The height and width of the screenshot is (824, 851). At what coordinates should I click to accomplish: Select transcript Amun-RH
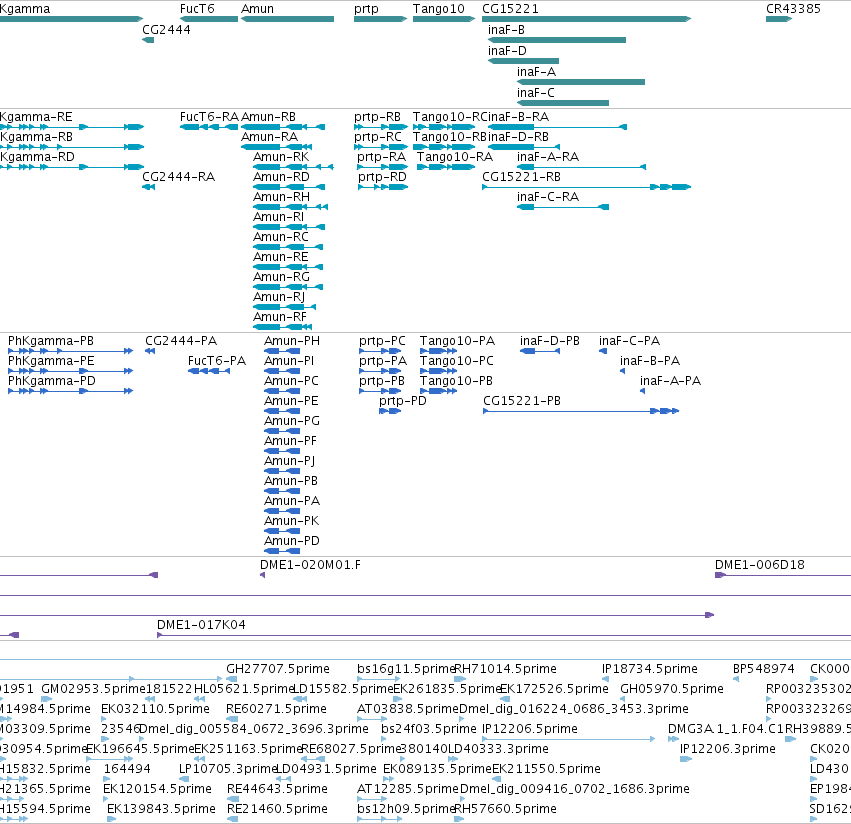coord(281,197)
